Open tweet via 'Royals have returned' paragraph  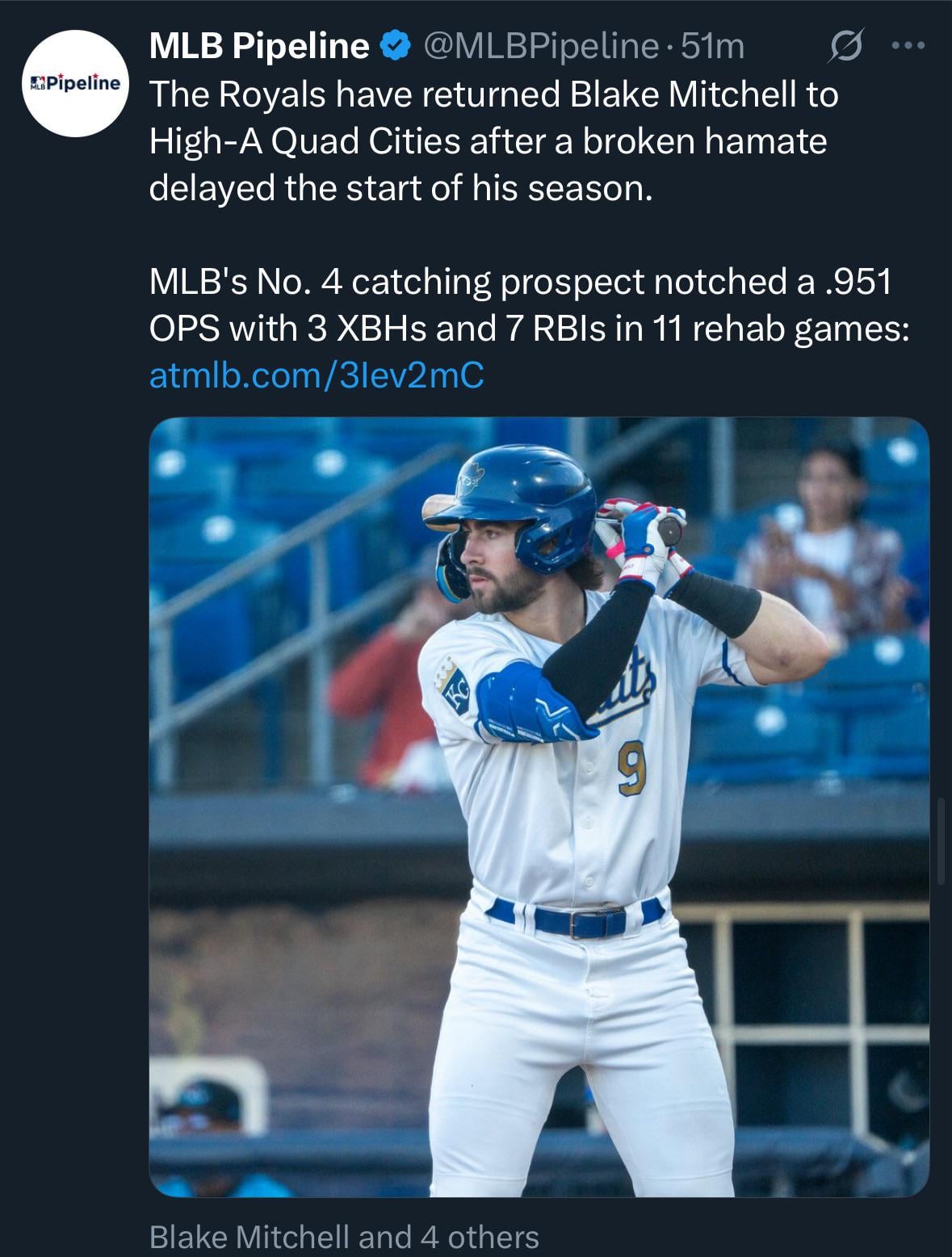point(493,95)
